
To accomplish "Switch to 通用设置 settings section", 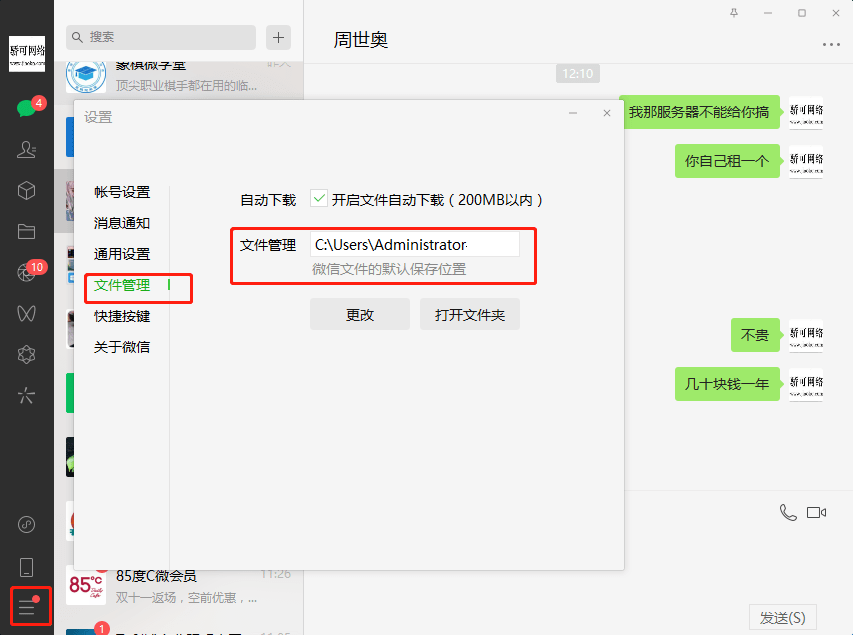I will tap(122, 254).
